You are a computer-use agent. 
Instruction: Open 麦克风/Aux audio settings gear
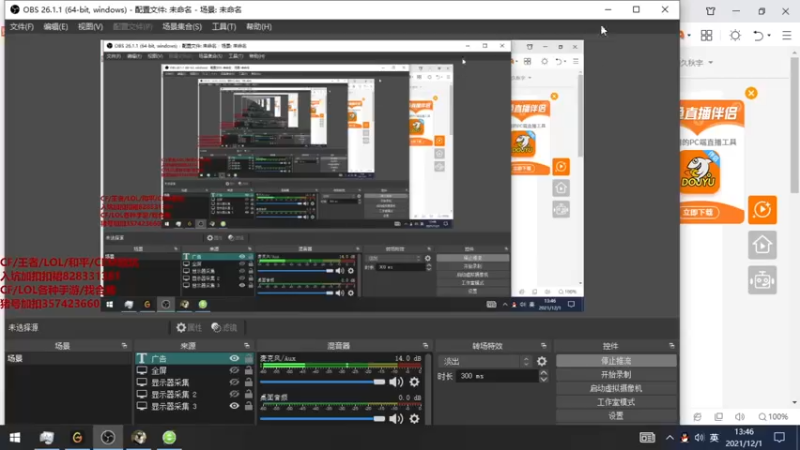tap(414, 382)
